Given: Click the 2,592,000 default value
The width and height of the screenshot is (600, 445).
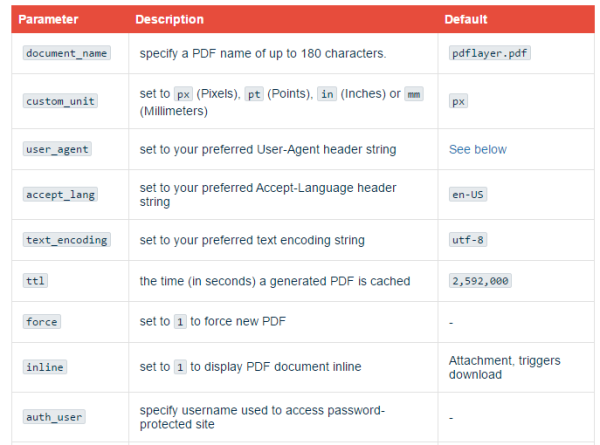Looking at the screenshot, I should pos(481,281).
